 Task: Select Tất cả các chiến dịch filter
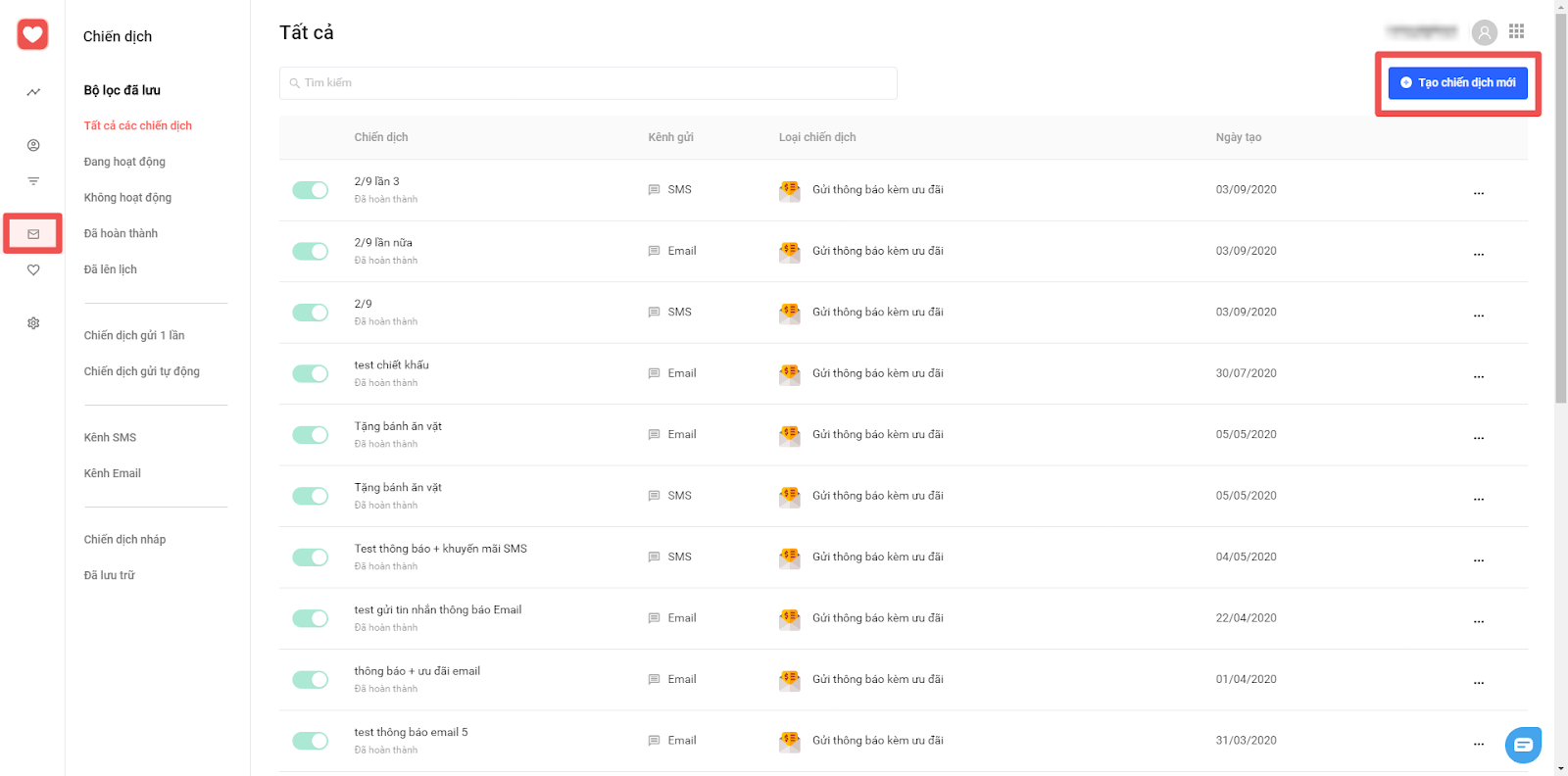tap(138, 126)
